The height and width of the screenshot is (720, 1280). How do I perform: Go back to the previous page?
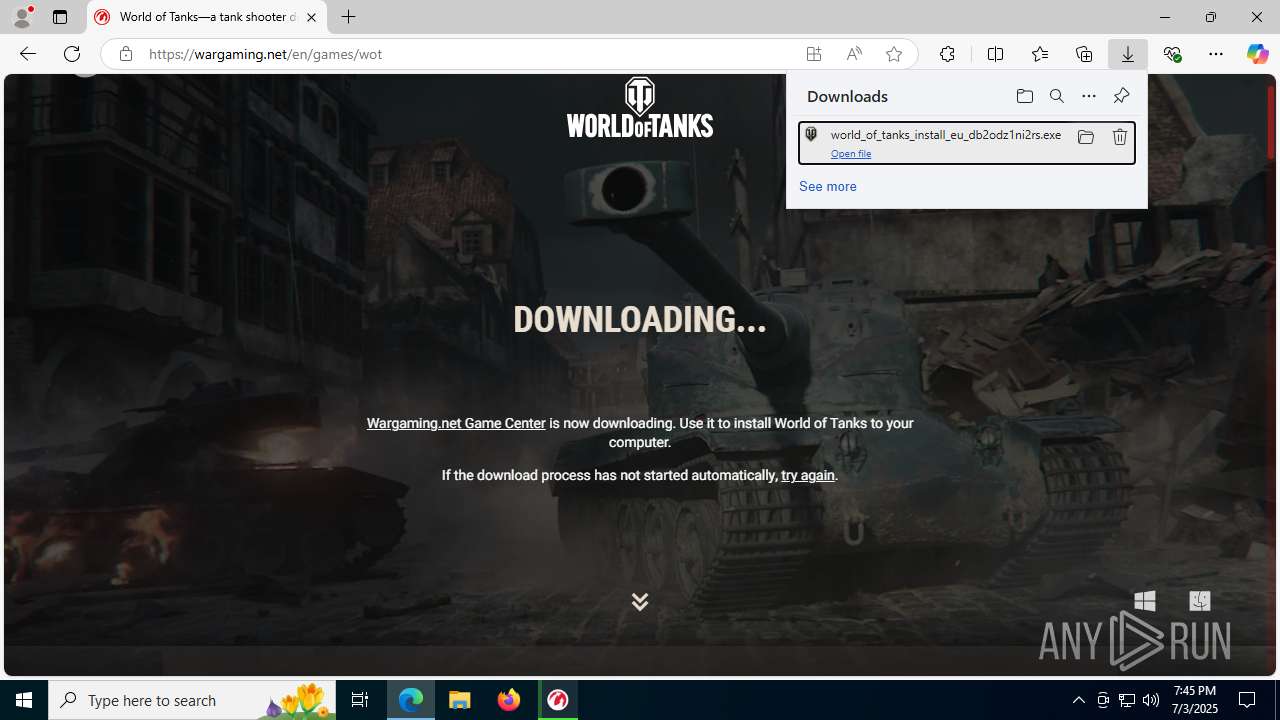click(x=28, y=54)
